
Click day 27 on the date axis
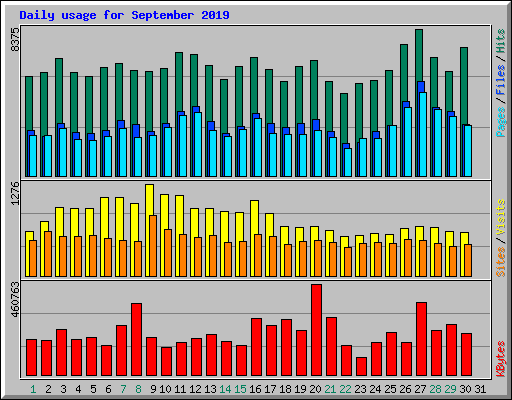click(x=420, y=389)
